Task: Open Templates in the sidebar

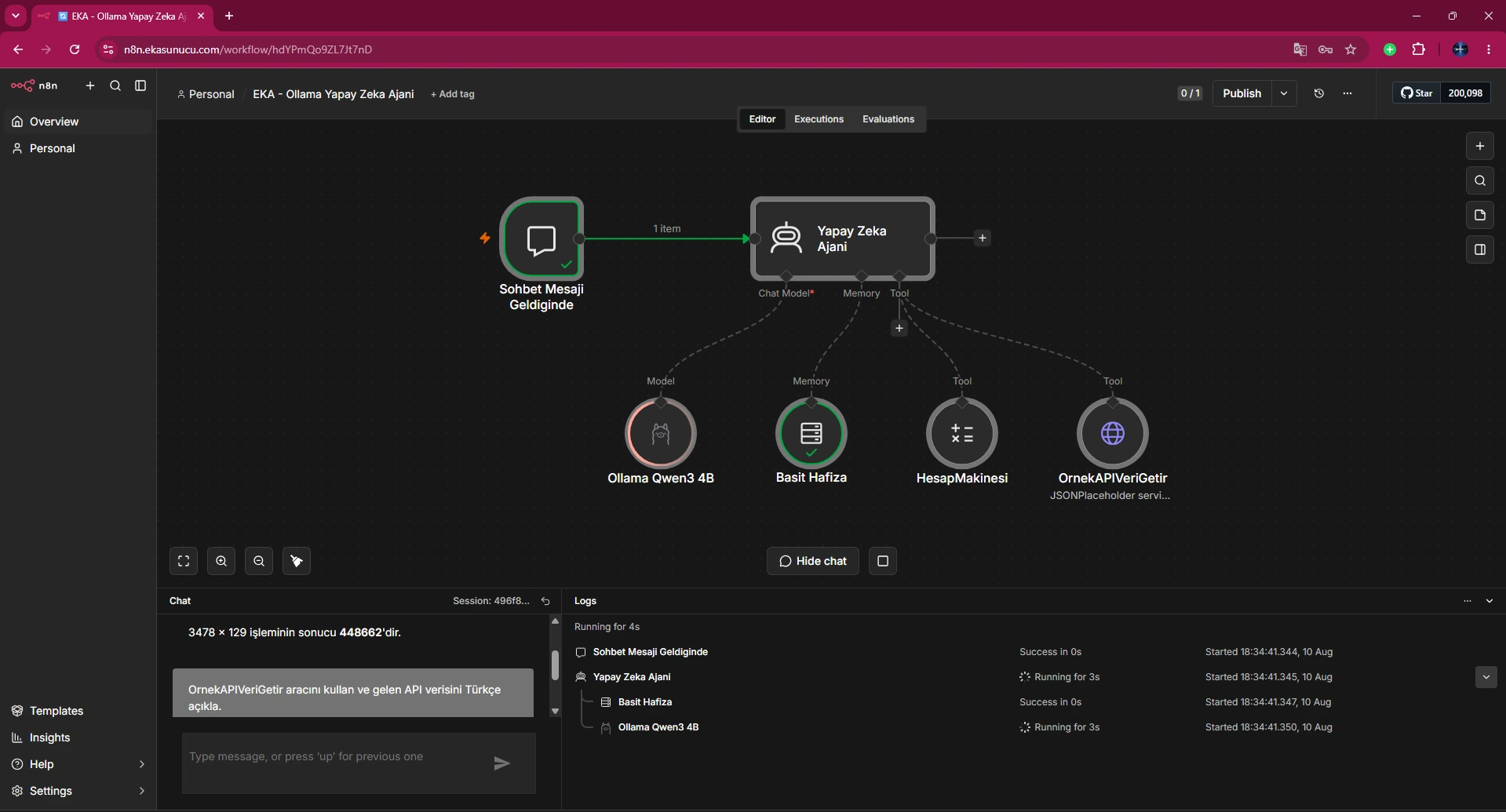Action: 78,711
